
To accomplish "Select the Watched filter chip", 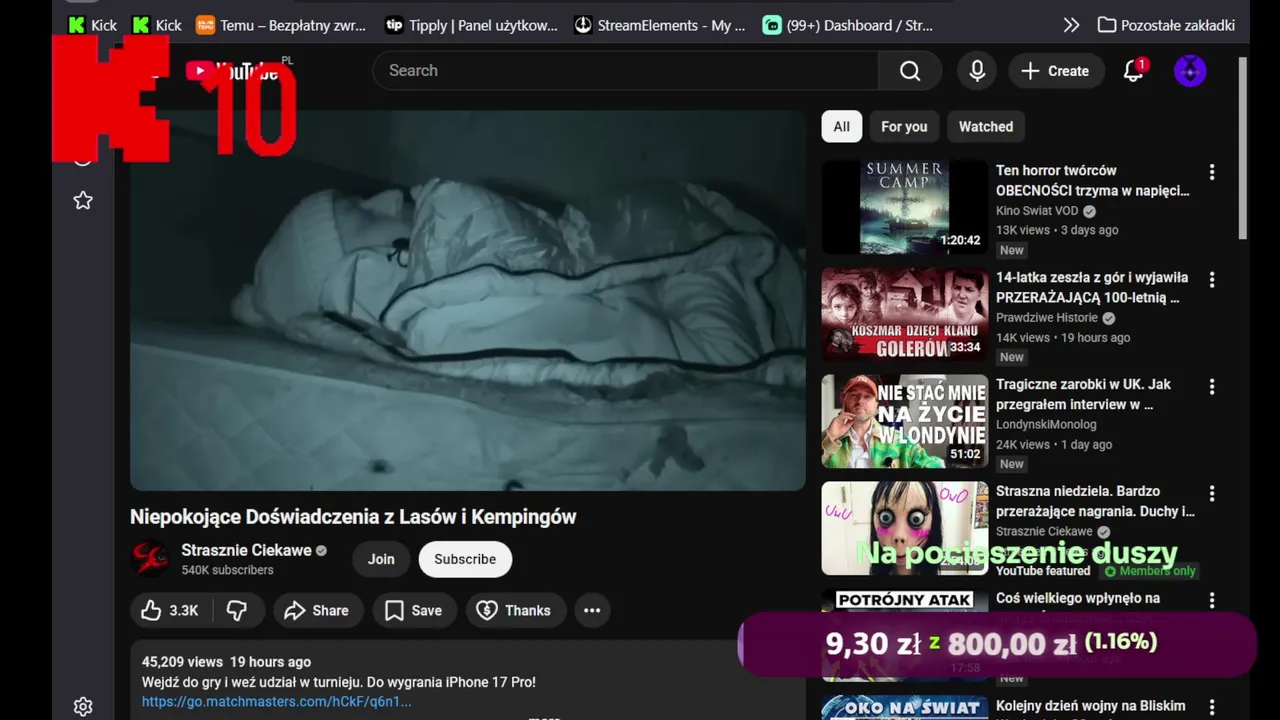I will click(986, 127).
